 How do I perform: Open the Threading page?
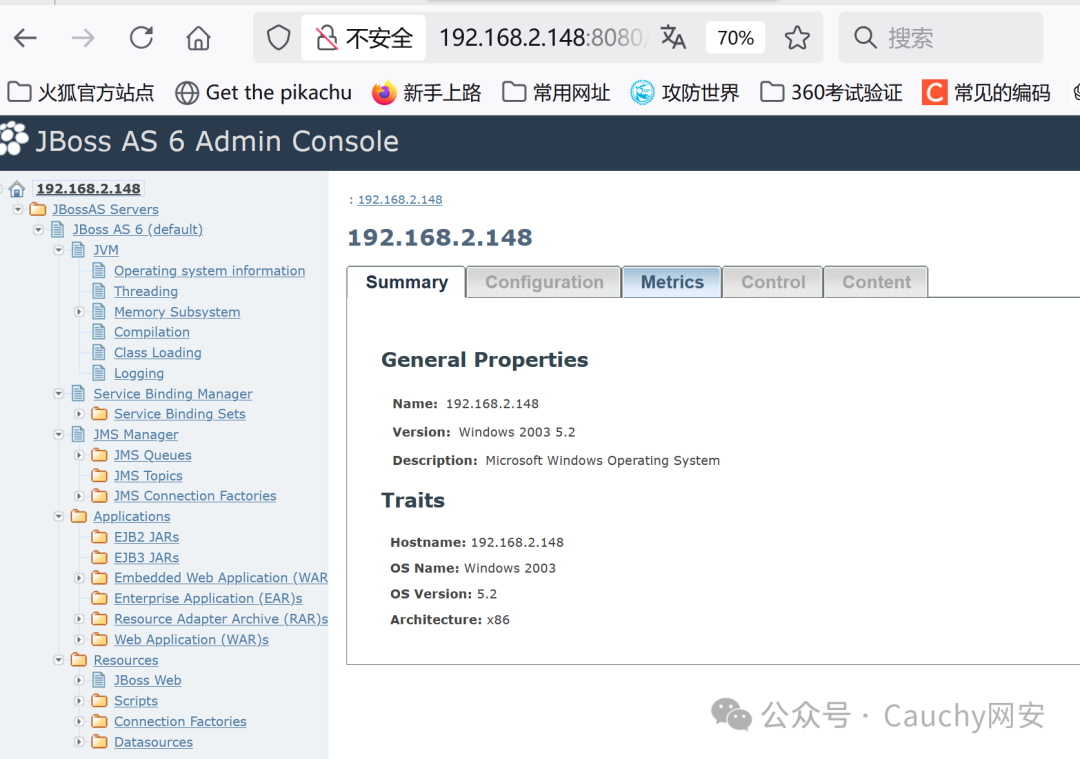tap(146, 291)
